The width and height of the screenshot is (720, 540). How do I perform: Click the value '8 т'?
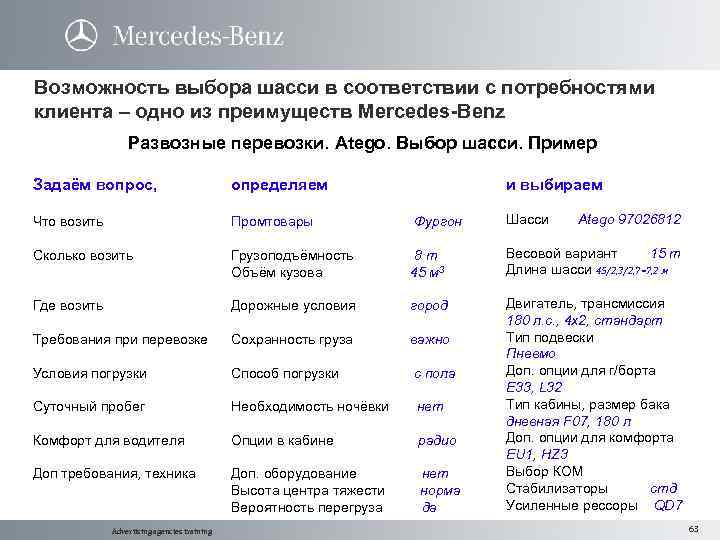426,255
